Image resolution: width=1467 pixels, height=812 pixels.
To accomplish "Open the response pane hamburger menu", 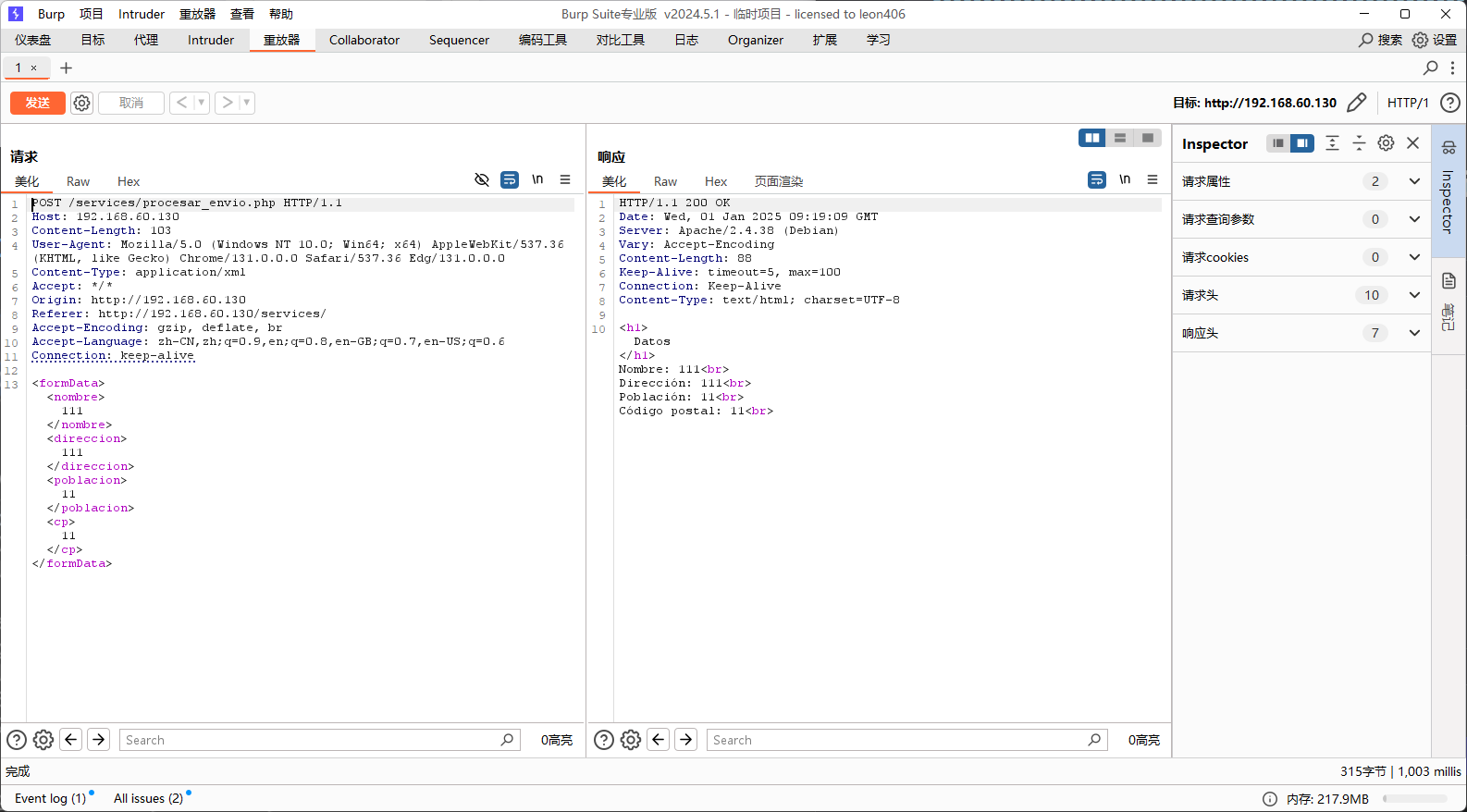I will tap(1153, 179).
